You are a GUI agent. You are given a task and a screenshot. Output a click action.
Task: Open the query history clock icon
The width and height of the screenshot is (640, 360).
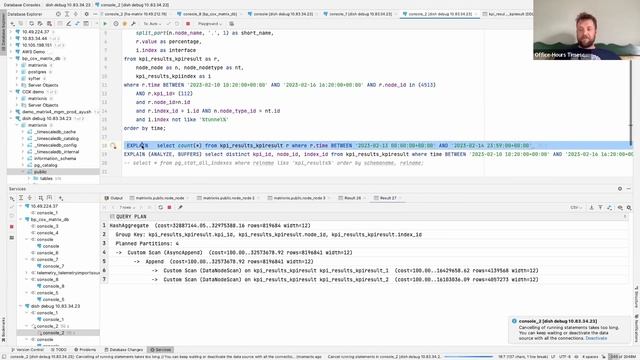pyautogui.click(x=116, y=24)
